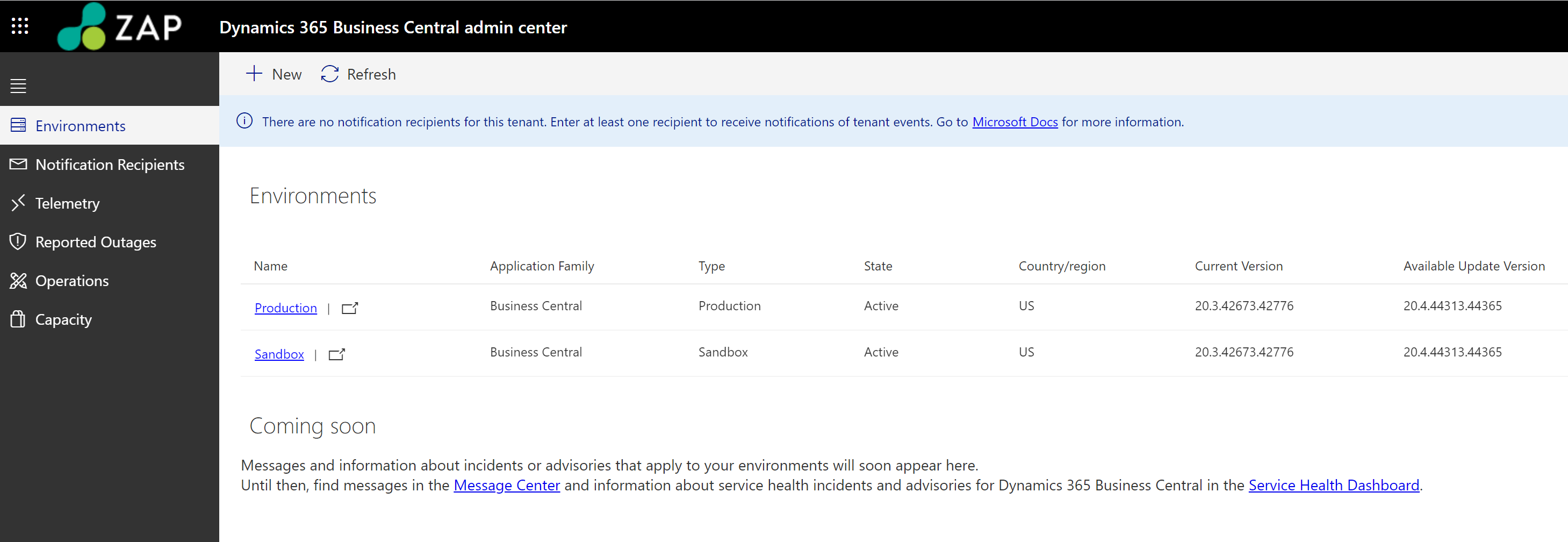This screenshot has width=1568, height=542.
Task: Create a New environment
Action: pyautogui.click(x=274, y=74)
